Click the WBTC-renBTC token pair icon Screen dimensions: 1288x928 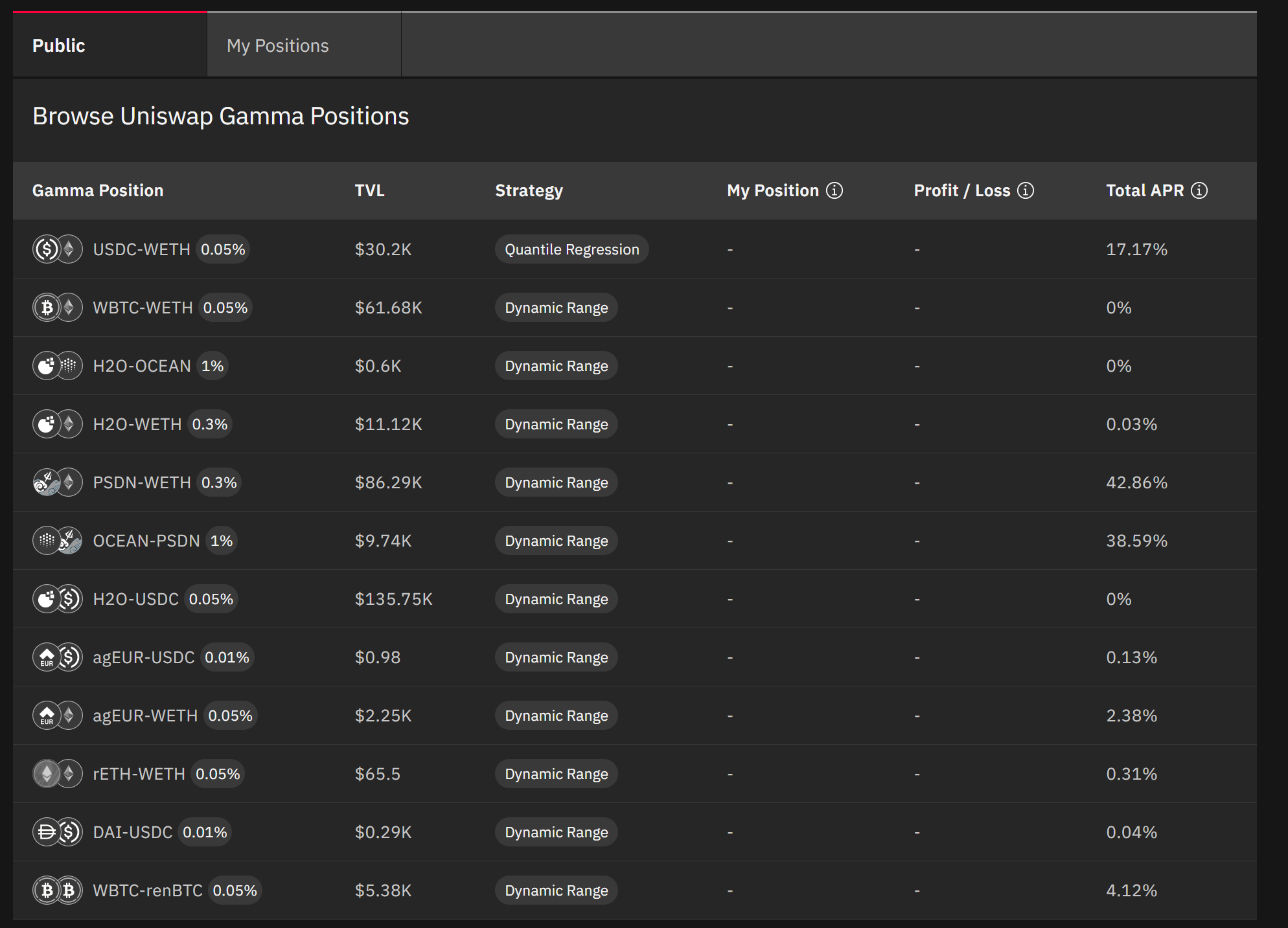(58, 890)
